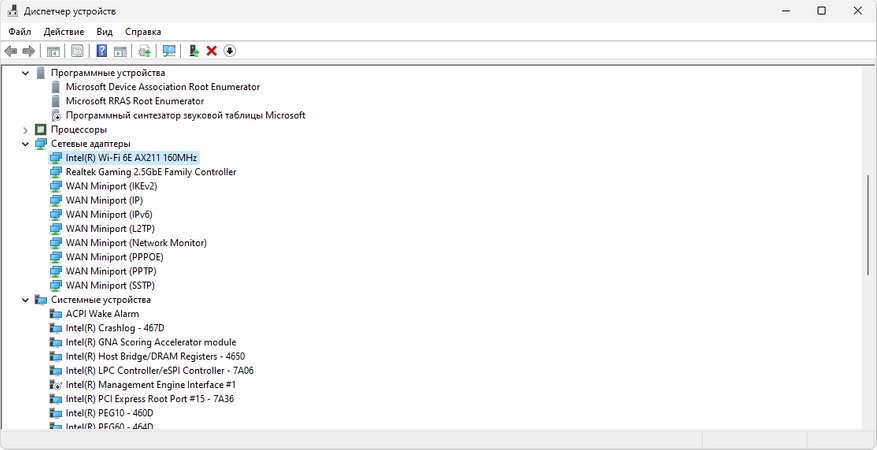Disable device using the black down-arrow icon
The height and width of the screenshot is (450, 877).
tap(230, 51)
